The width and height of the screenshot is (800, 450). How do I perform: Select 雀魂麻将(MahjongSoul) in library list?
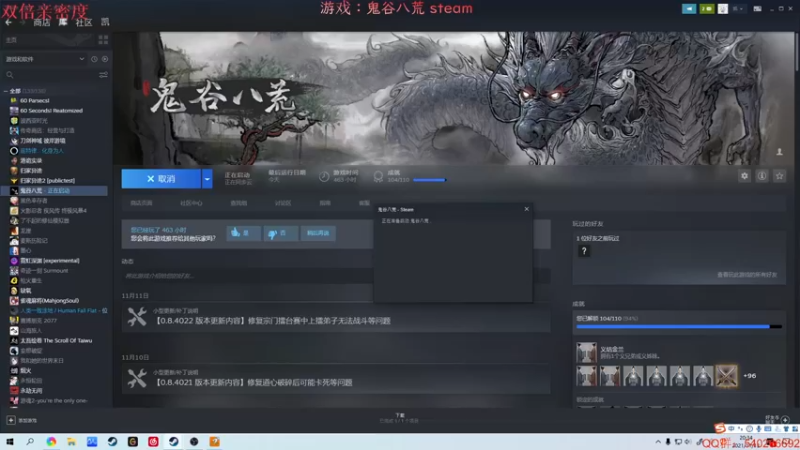tap(49, 301)
